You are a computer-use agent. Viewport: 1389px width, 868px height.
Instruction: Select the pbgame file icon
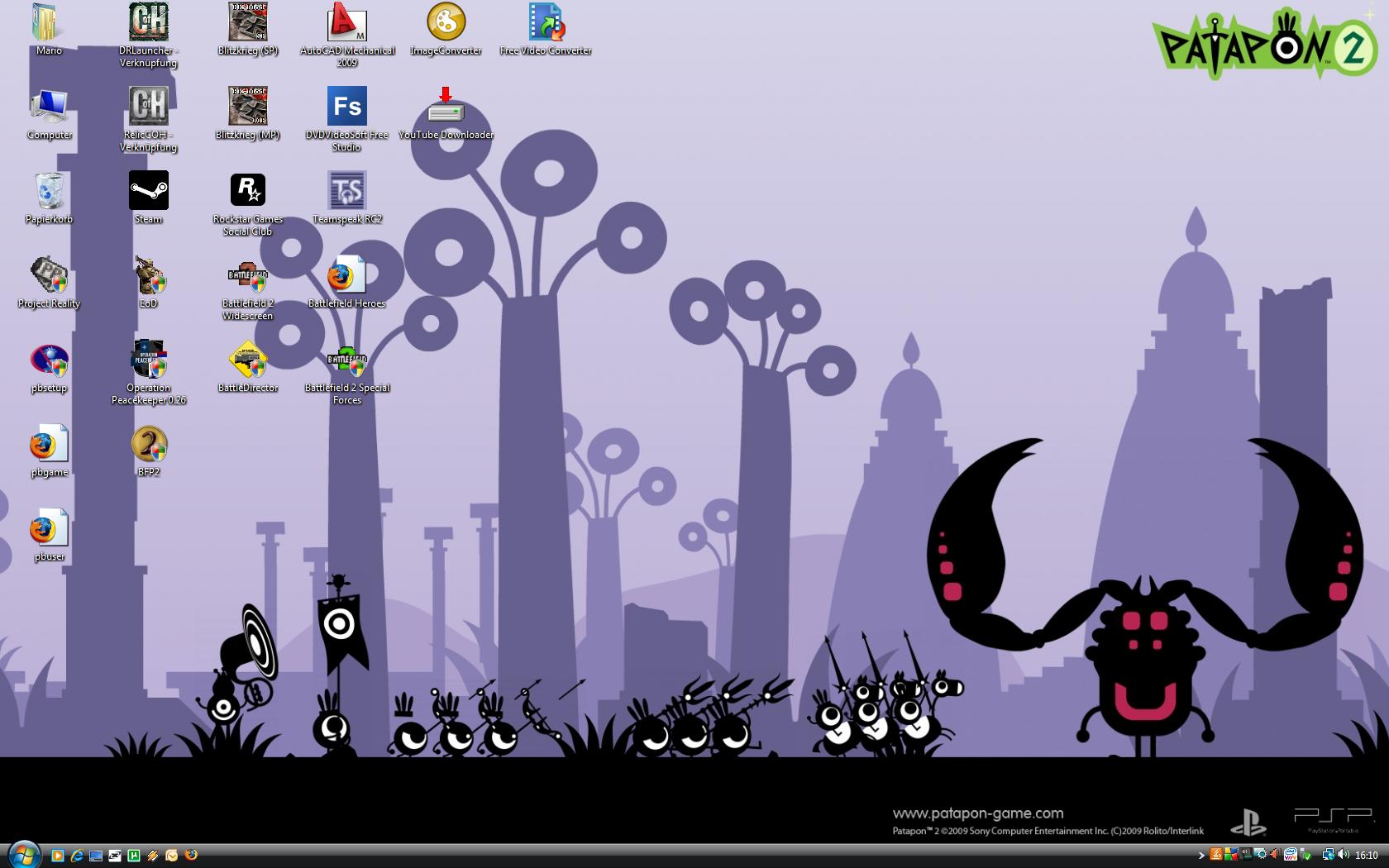pyautogui.click(x=49, y=451)
